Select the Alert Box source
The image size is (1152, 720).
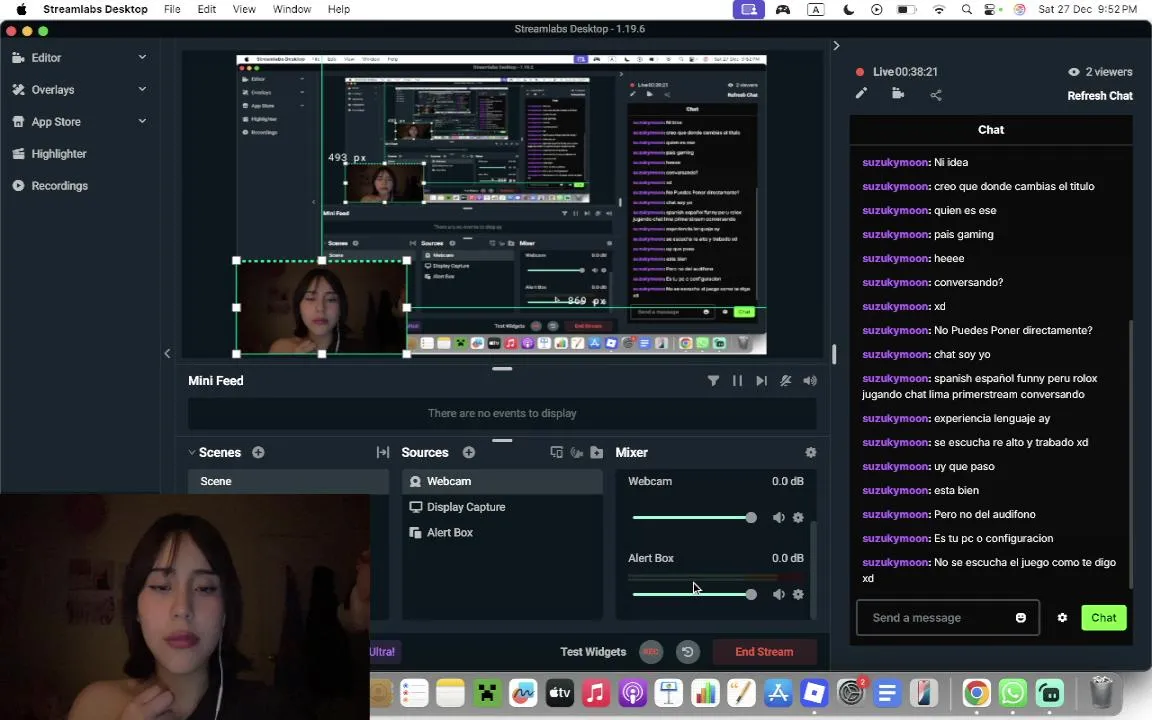503,533
